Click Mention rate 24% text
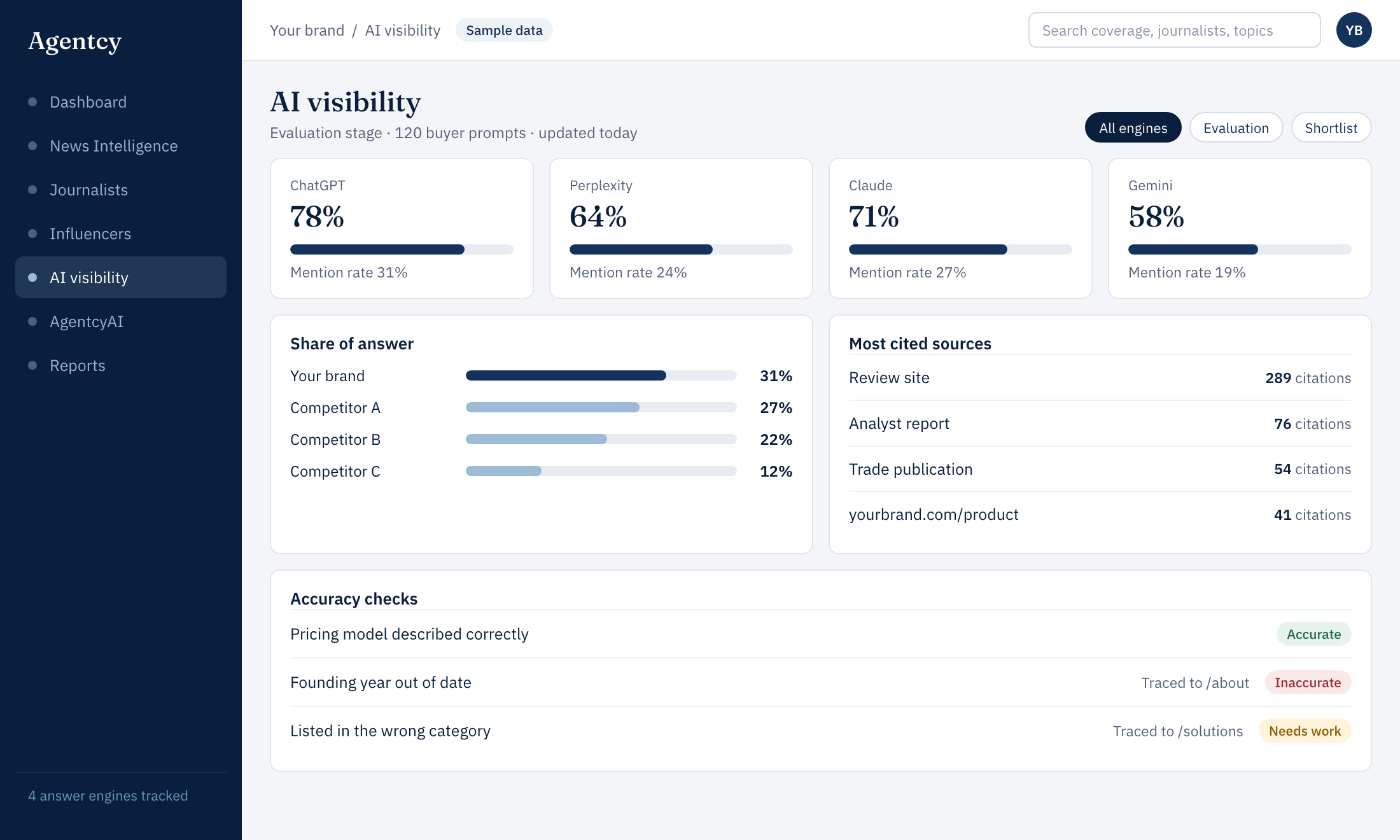 [x=628, y=272]
